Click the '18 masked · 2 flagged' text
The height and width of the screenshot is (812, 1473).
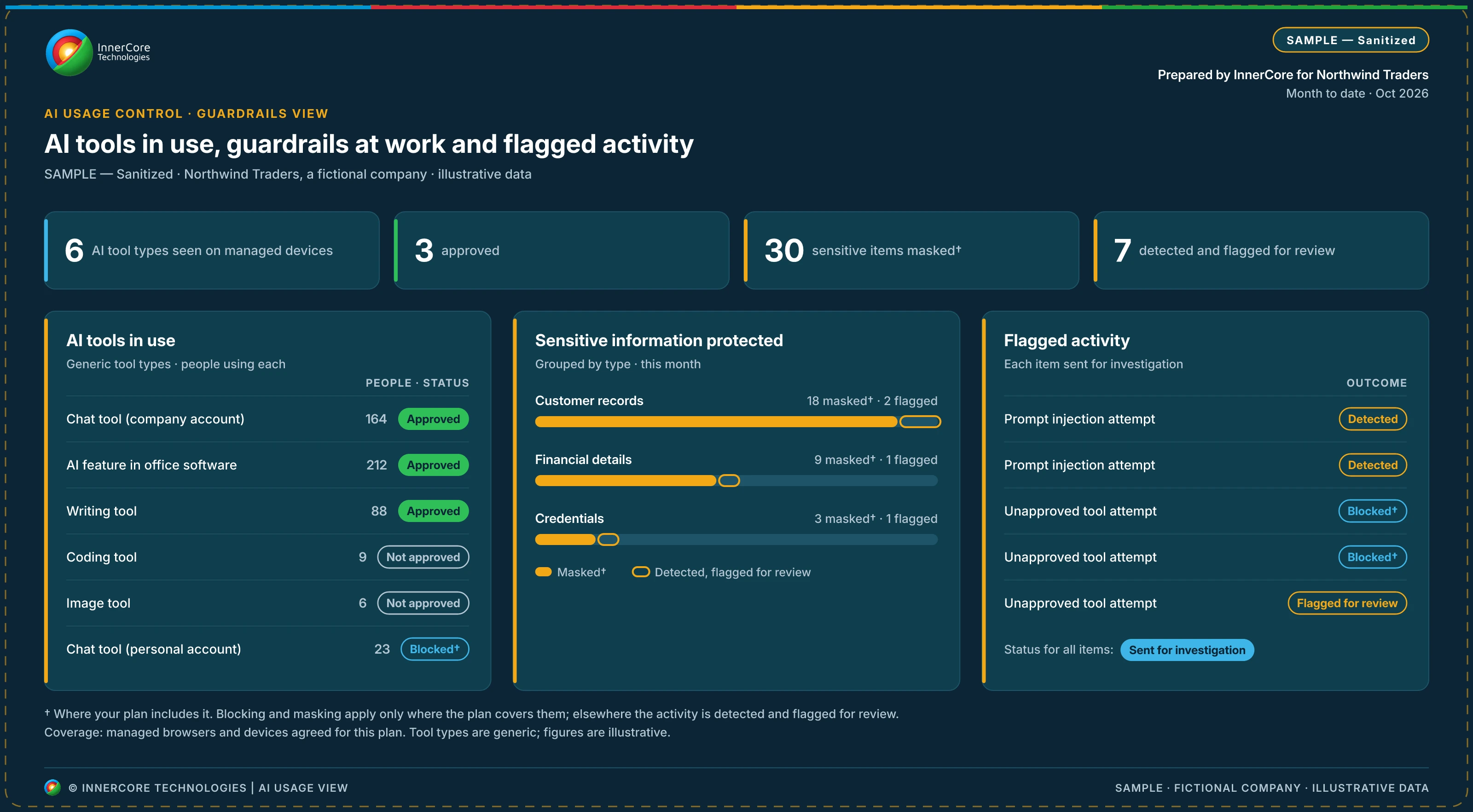tap(872, 401)
